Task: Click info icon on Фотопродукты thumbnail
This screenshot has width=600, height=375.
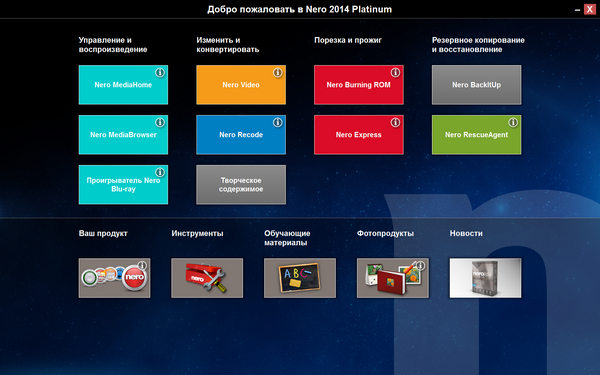Action: pos(421,265)
